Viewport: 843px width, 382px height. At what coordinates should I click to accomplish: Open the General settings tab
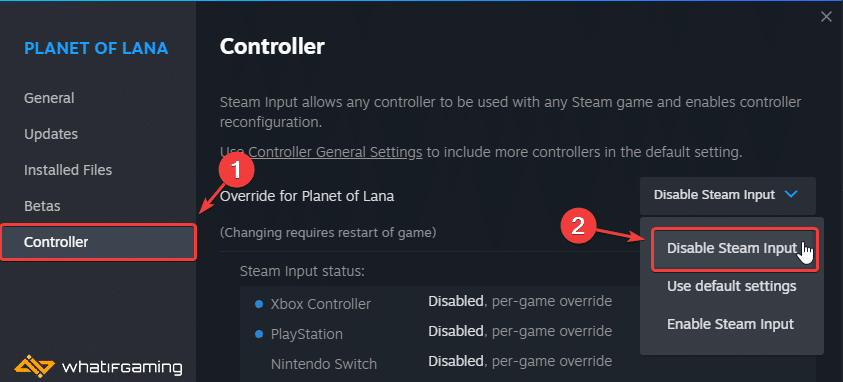click(x=49, y=98)
